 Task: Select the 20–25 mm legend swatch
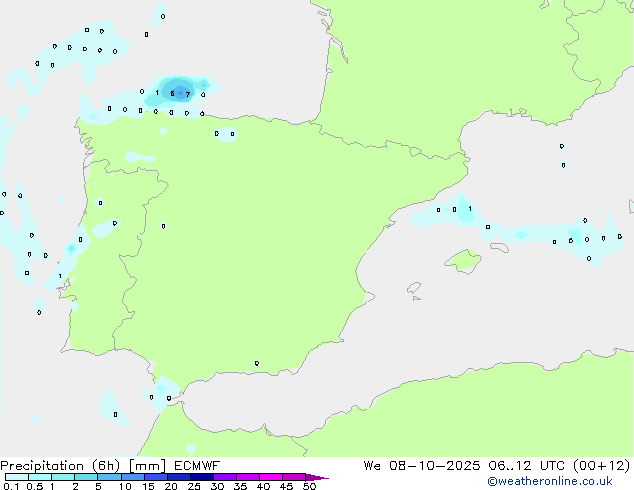[x=179, y=477]
